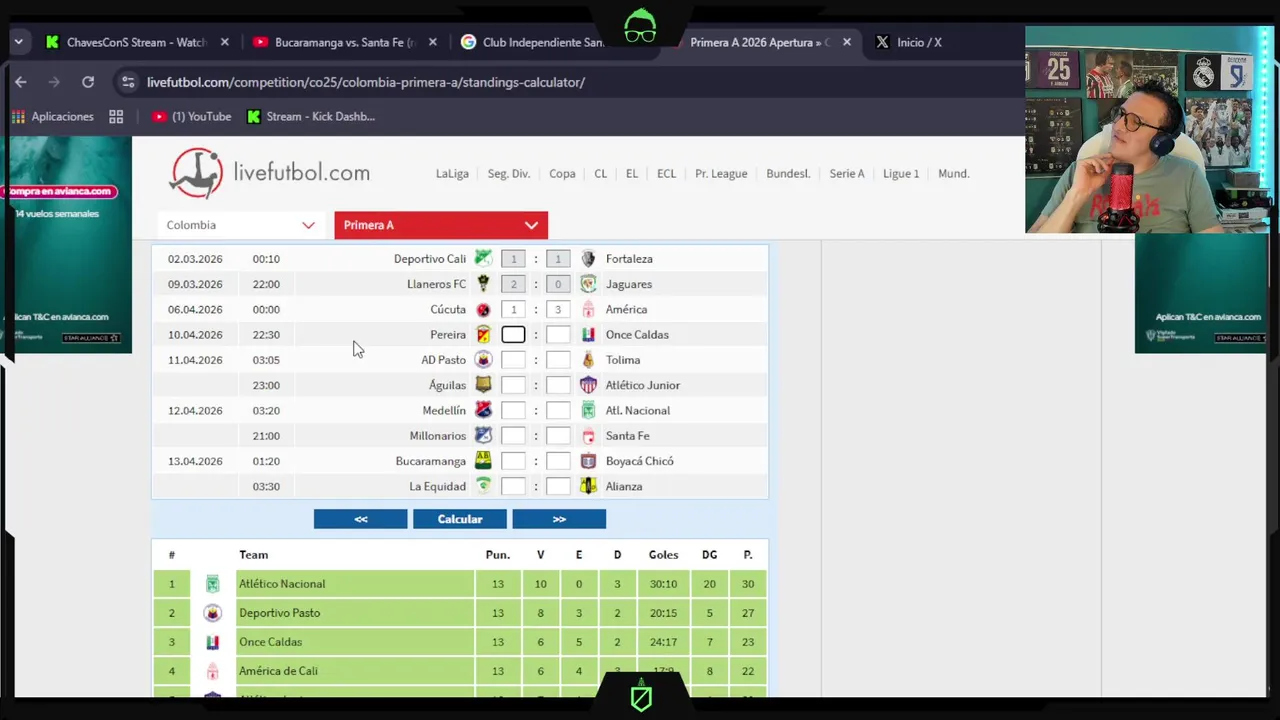The image size is (1280, 720).
Task: Reload the page with browser refresh icon
Action: (88, 82)
